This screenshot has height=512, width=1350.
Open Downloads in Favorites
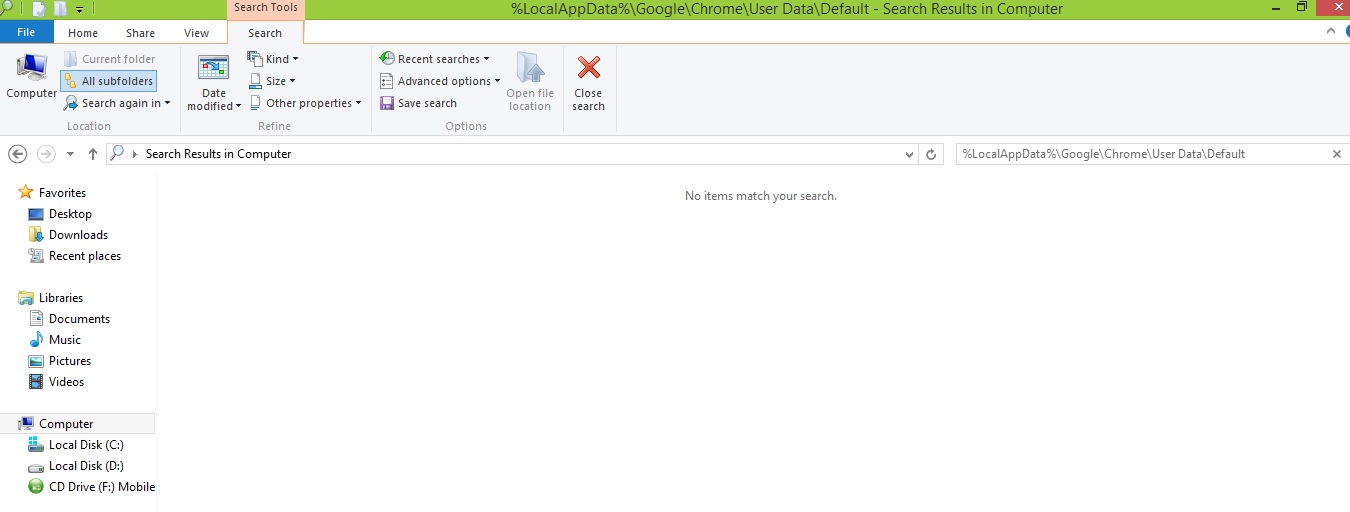click(x=78, y=235)
